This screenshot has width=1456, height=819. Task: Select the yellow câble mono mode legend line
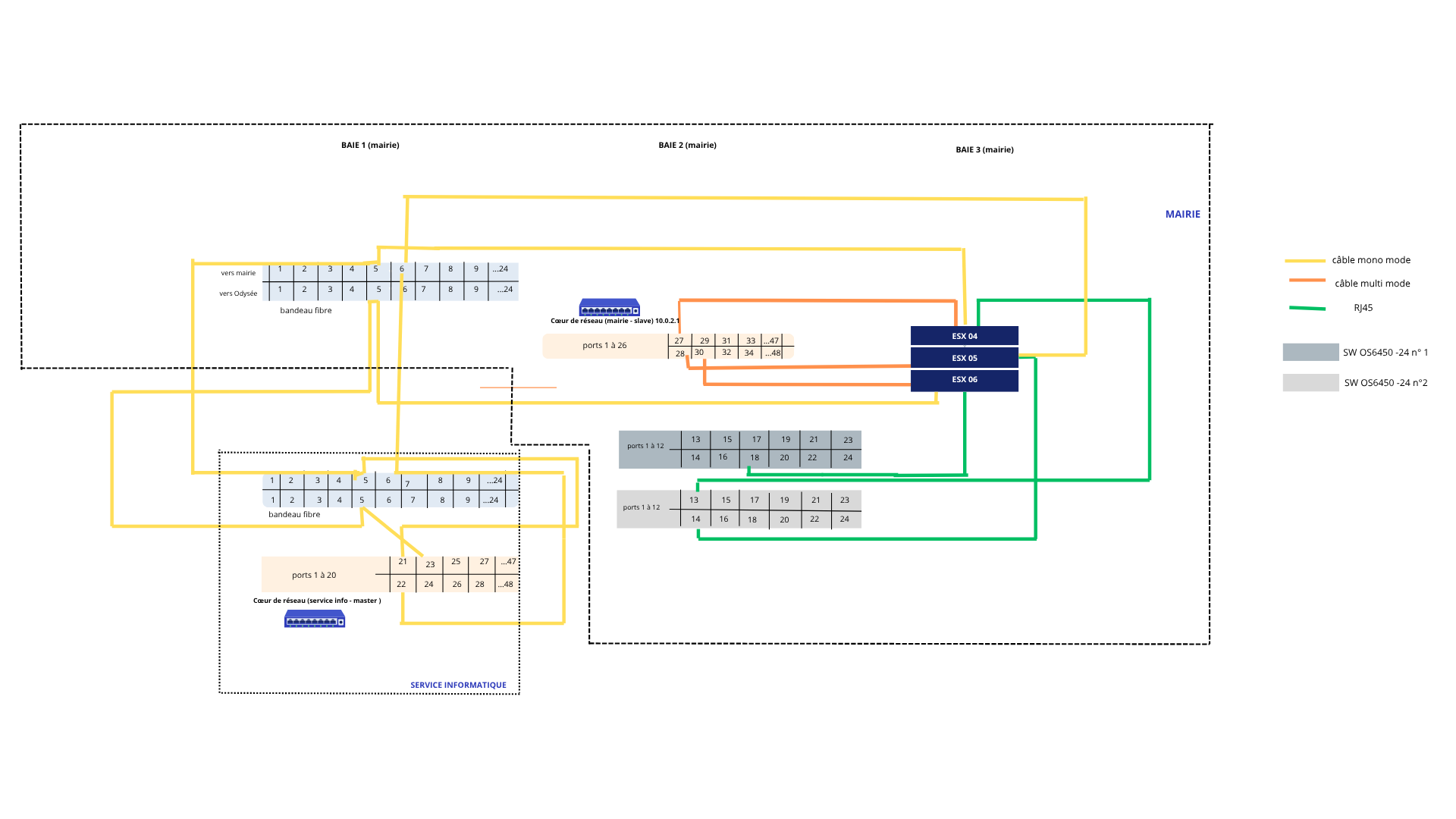[1304, 261]
